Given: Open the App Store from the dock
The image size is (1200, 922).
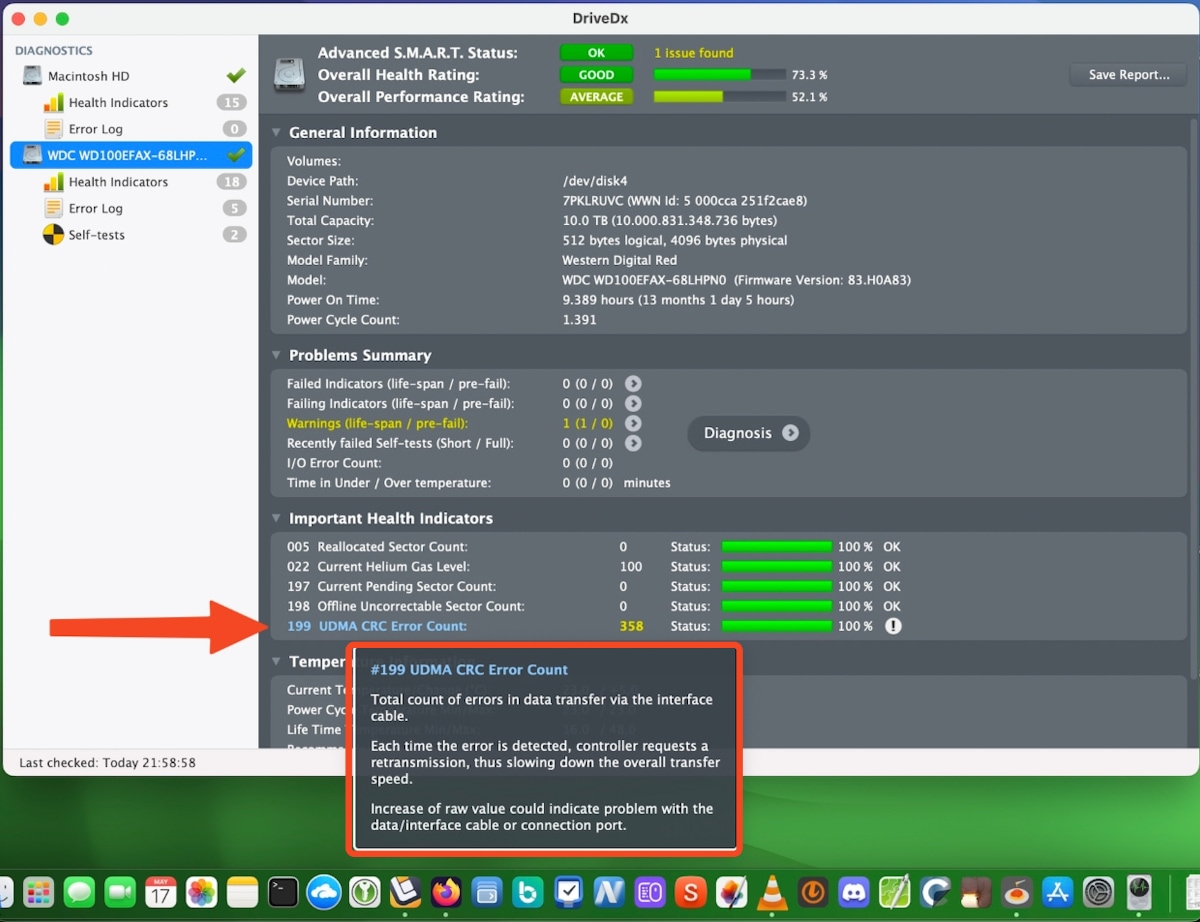Looking at the screenshot, I should 1057,891.
